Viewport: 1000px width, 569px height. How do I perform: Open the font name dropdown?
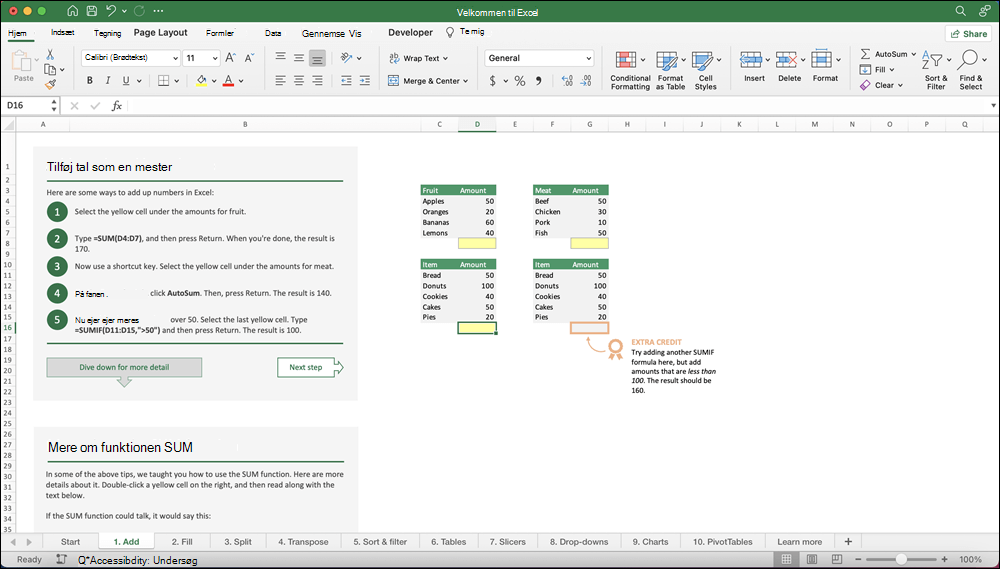[x=175, y=58]
